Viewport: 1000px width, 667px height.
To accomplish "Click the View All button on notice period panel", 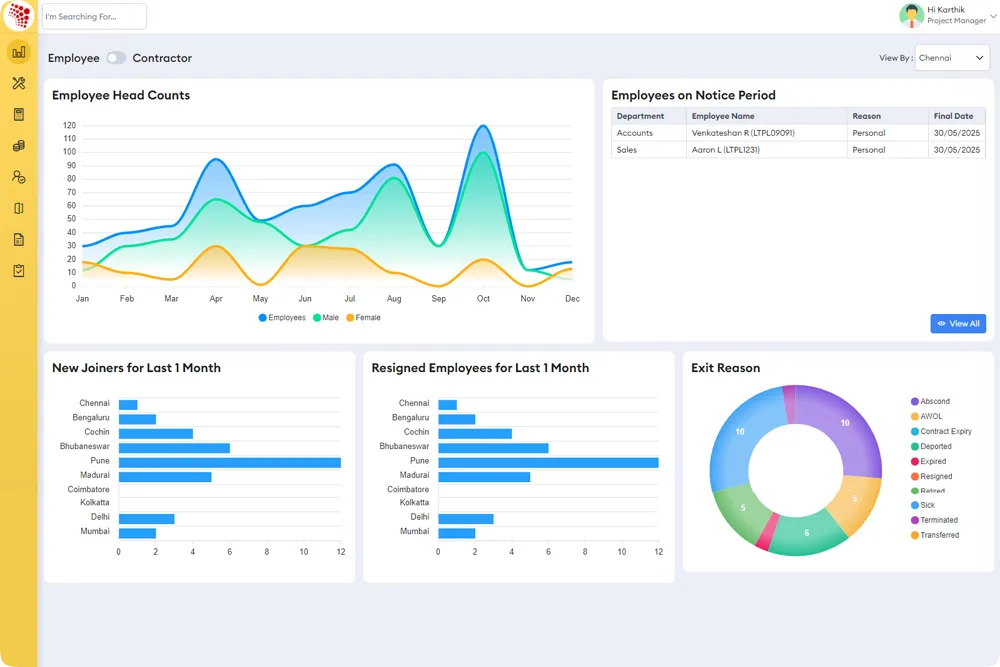I will click(957, 323).
